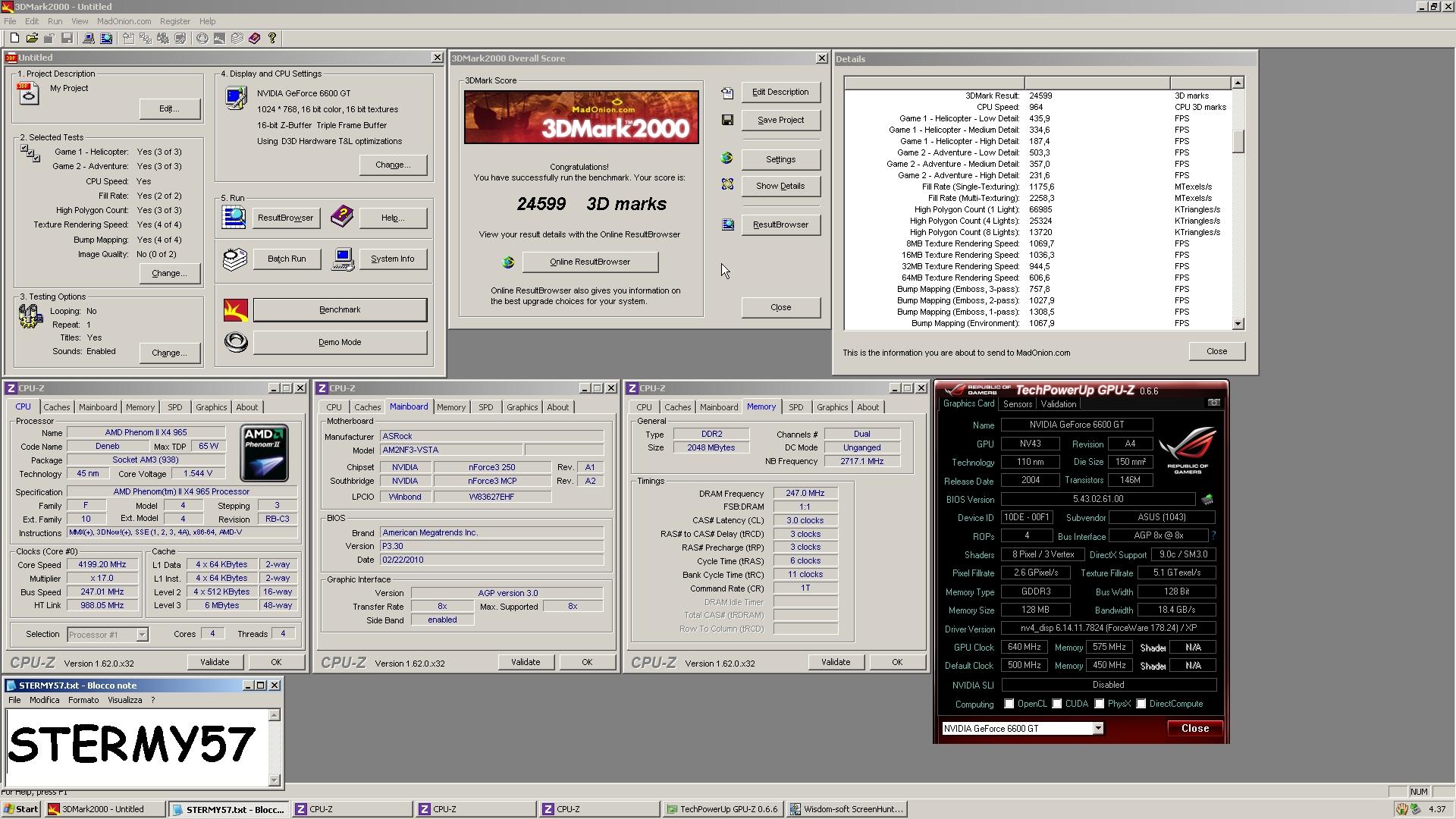The image size is (1456, 819).
Task: Click the Open project folder toolbar icon
Action: pos(32,38)
